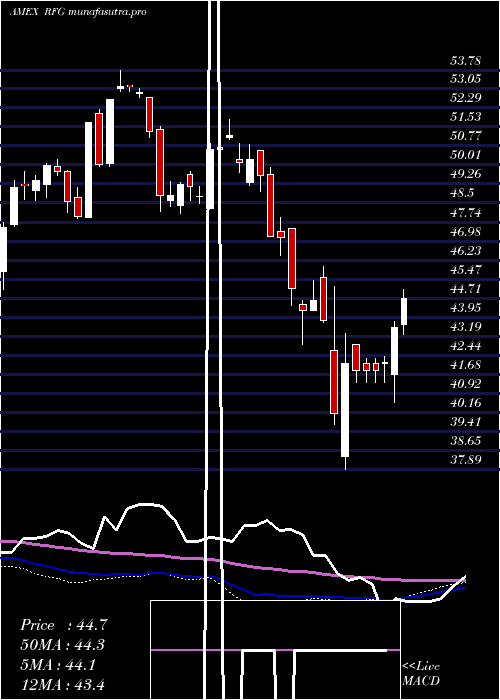Click the MACD histogram box at the bottom
Screen dimensions: 500x700
(x=275, y=650)
